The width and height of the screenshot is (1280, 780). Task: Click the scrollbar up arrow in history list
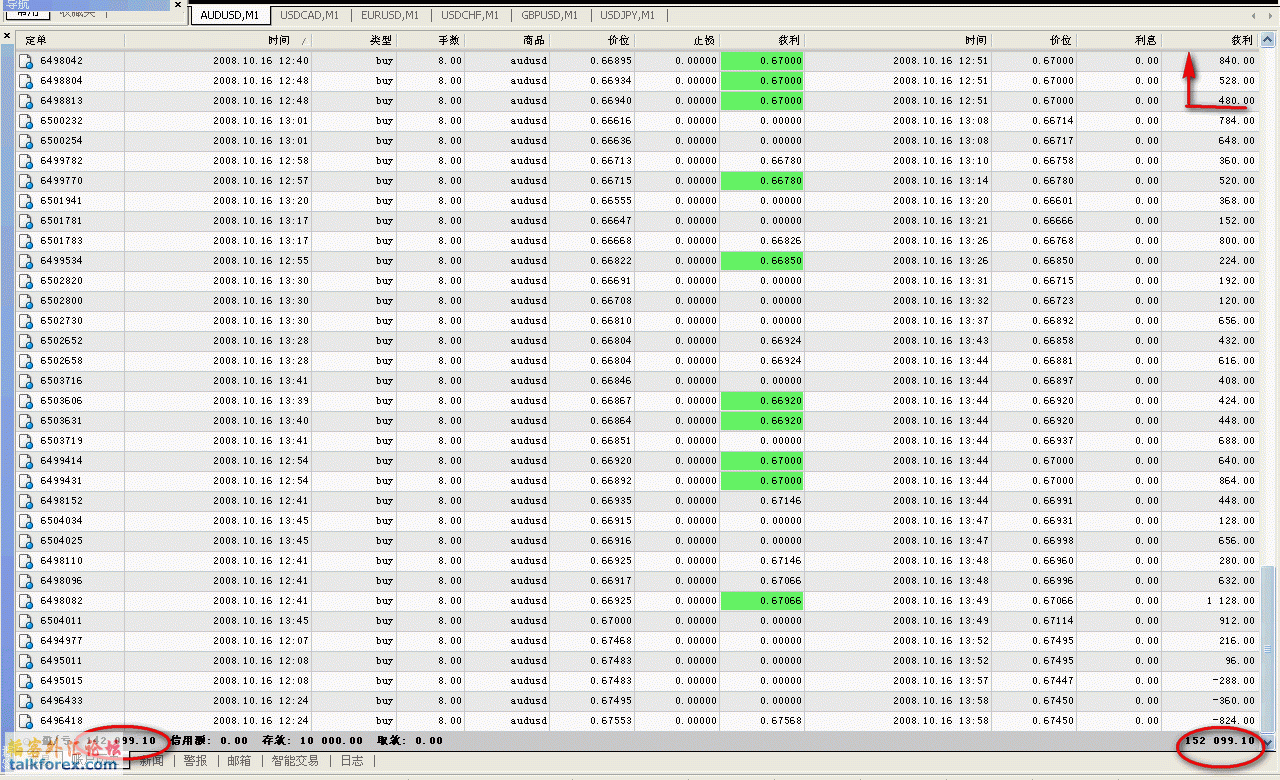(x=1268, y=40)
